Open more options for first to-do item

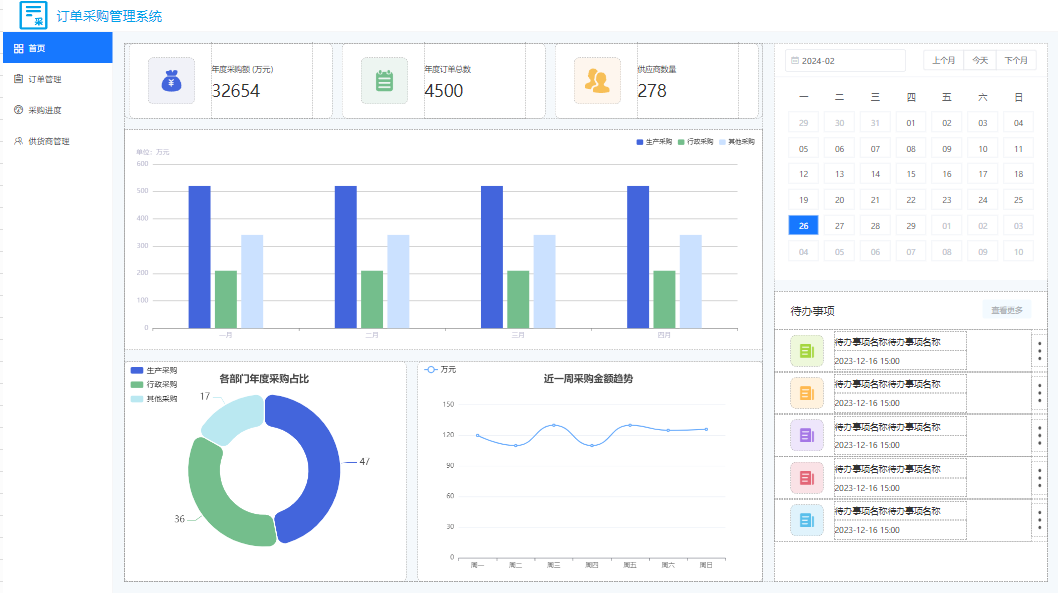(1039, 351)
